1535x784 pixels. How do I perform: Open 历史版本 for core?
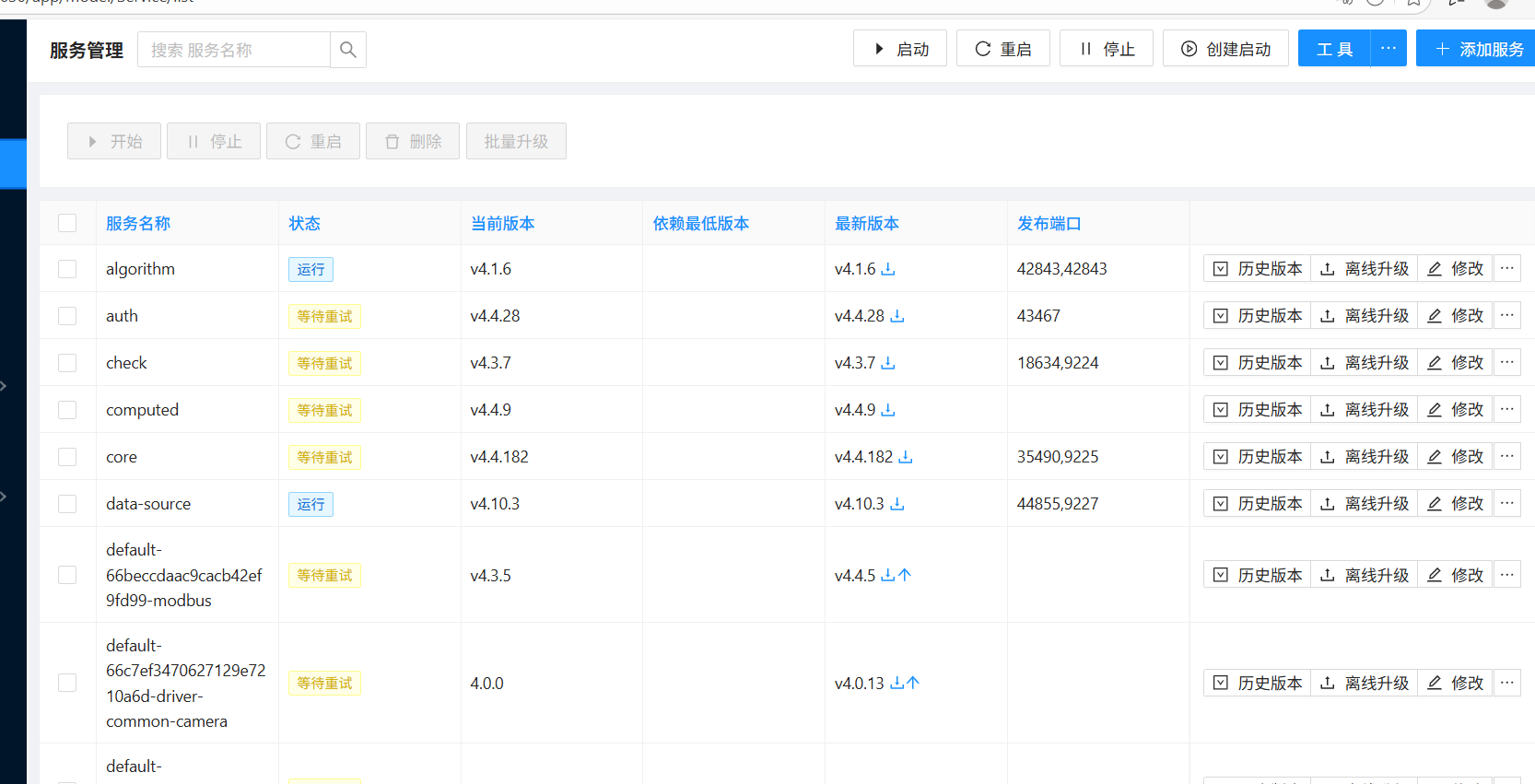[1258, 456]
